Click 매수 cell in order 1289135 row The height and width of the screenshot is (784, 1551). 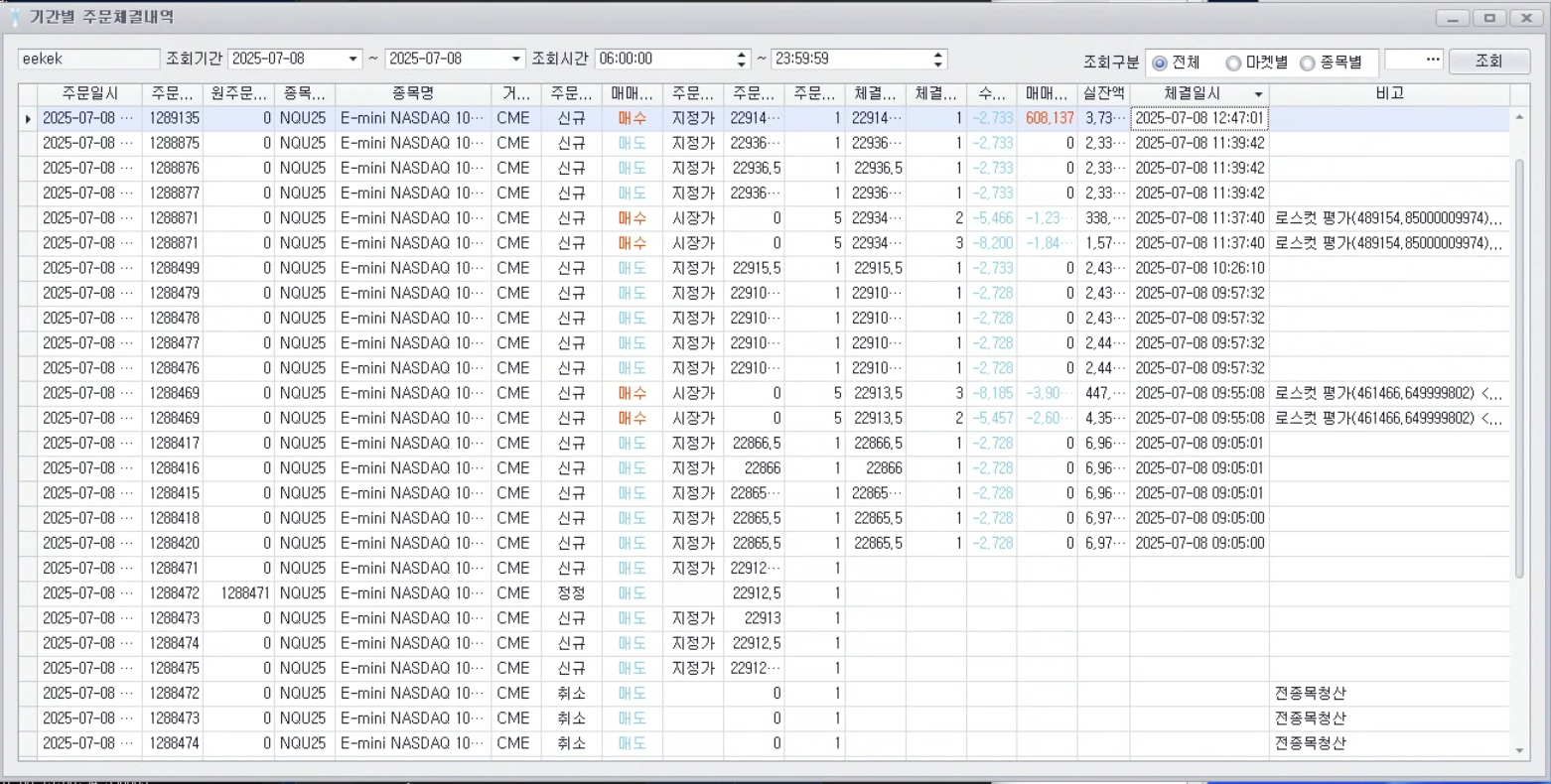[632, 118]
